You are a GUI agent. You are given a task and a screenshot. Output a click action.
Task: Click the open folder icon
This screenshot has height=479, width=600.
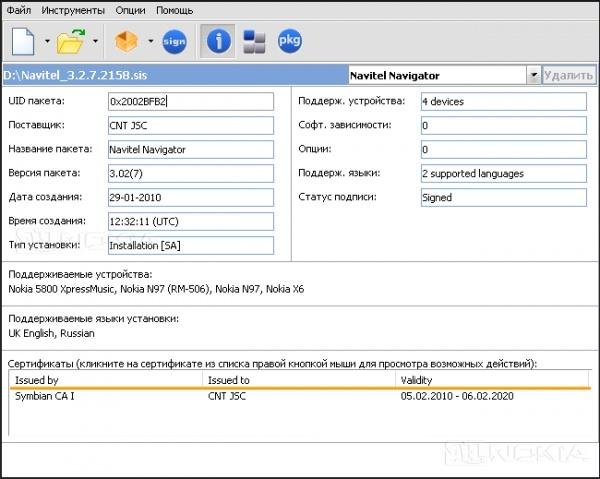(71, 41)
